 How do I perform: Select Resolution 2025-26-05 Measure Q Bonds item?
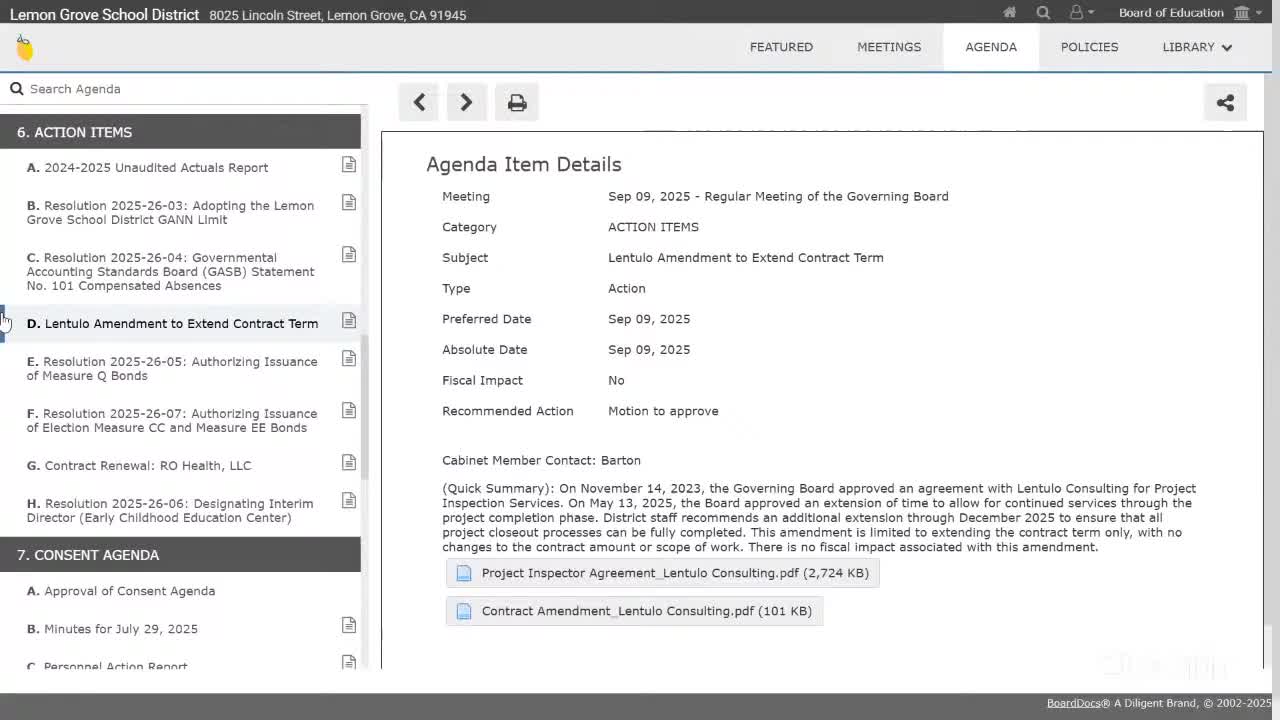coord(172,369)
